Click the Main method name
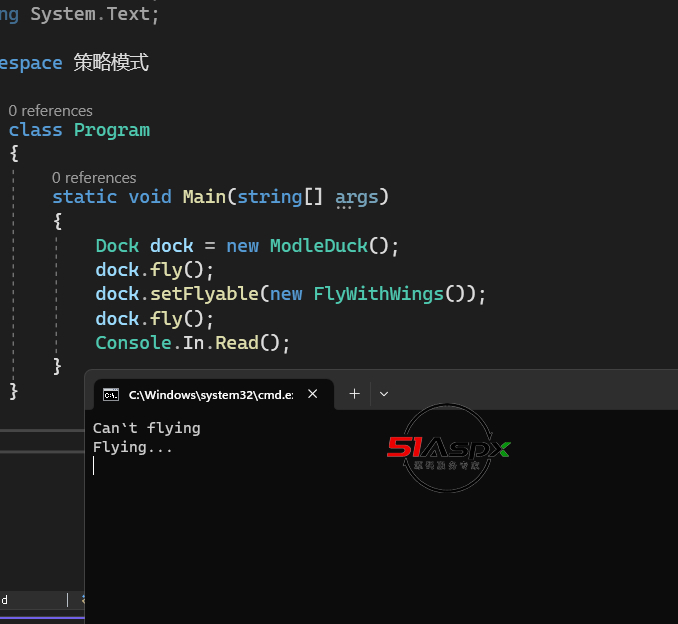678x624 pixels. pyautogui.click(x=204, y=197)
